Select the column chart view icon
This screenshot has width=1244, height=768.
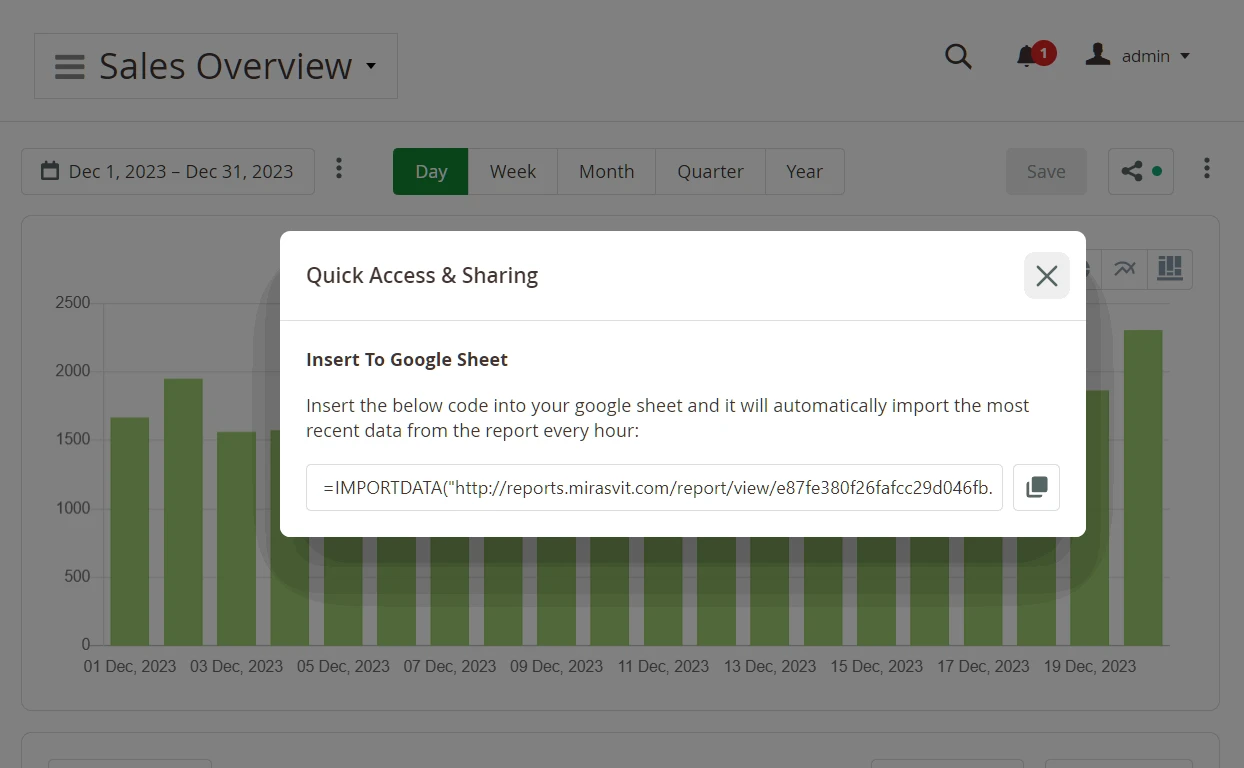coord(1170,269)
